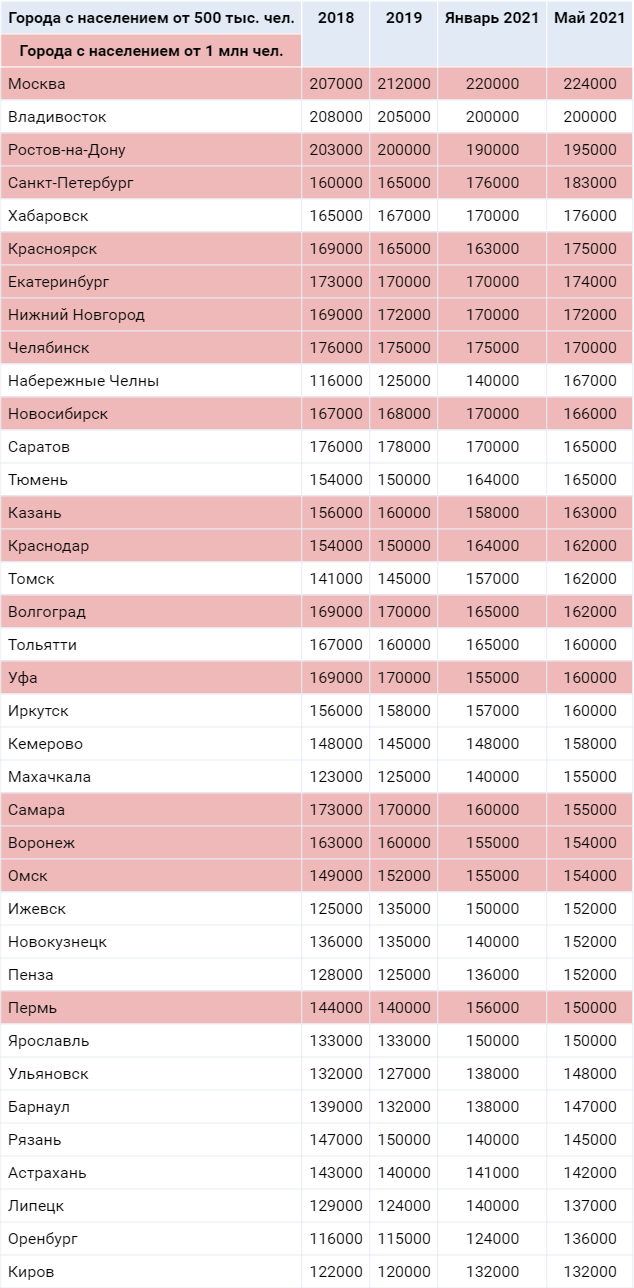Click Ростов-на-Дону's 2018 value 203000

pos(335,150)
